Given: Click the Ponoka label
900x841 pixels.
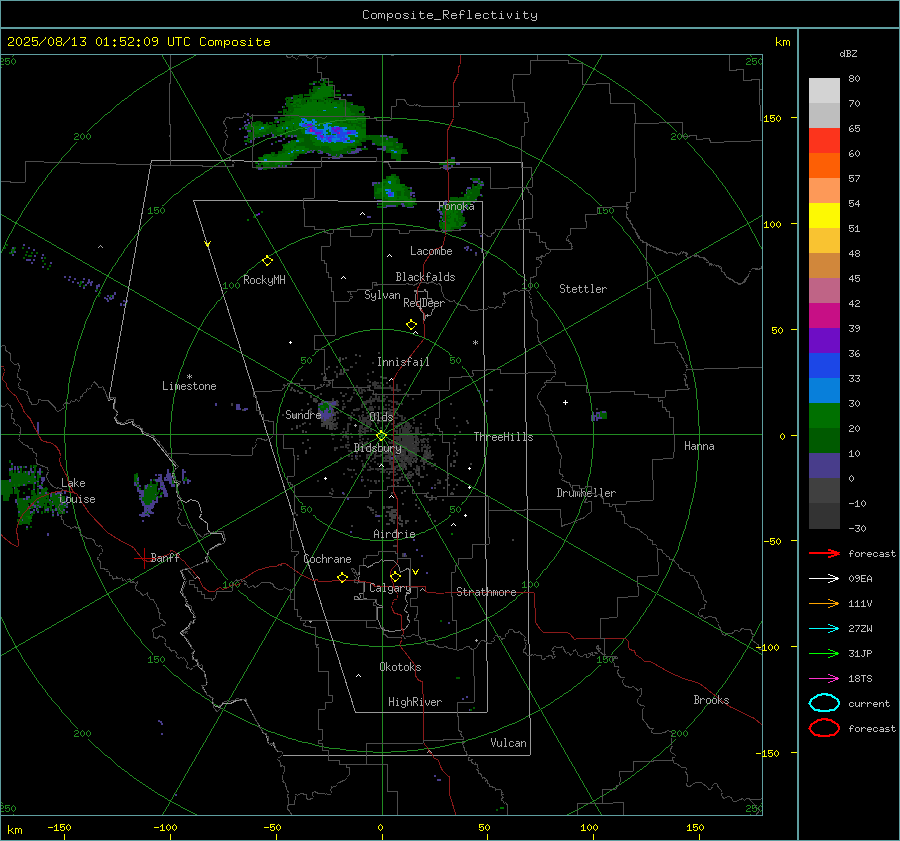Looking at the screenshot, I should [x=456, y=206].
